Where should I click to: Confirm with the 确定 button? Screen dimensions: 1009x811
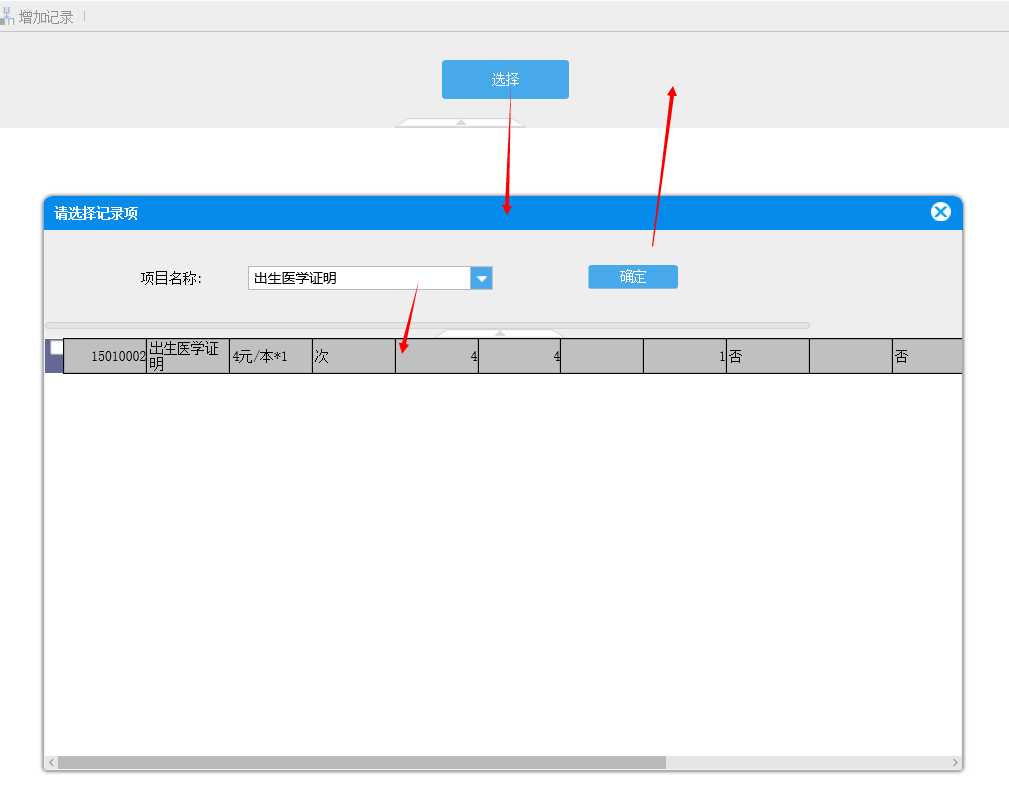coord(633,277)
